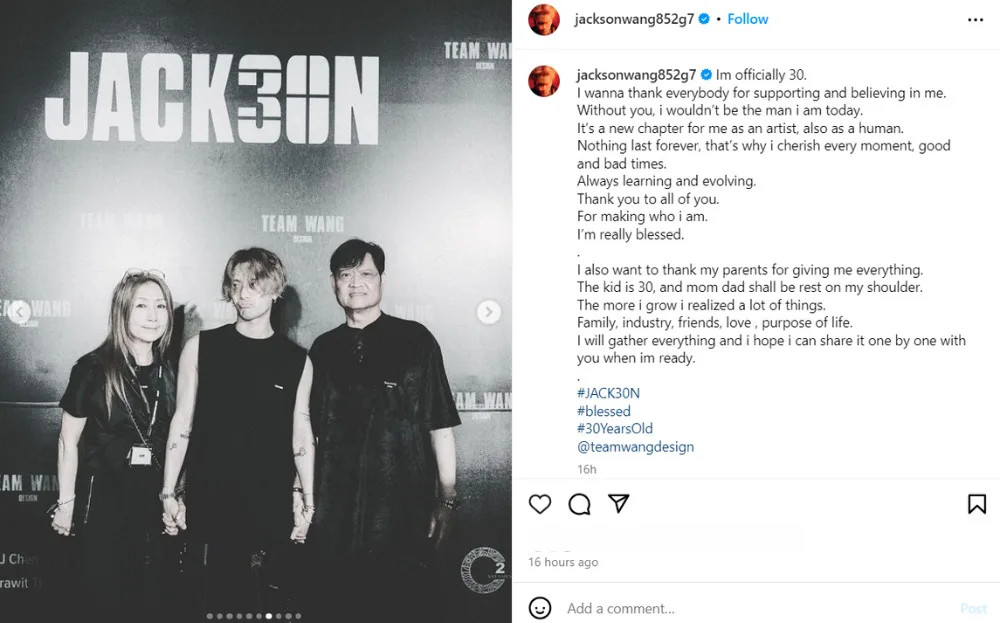Like the post with the heart icon

pyautogui.click(x=540, y=504)
